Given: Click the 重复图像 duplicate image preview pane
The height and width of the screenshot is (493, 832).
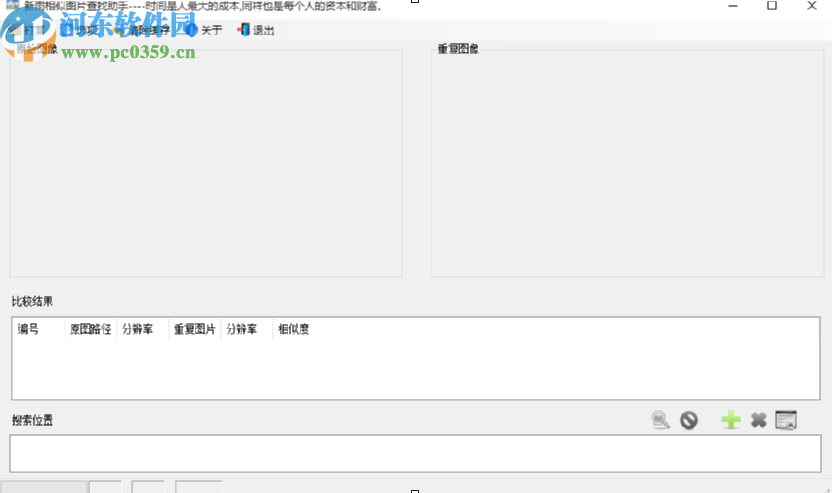Looking at the screenshot, I should pos(627,163).
